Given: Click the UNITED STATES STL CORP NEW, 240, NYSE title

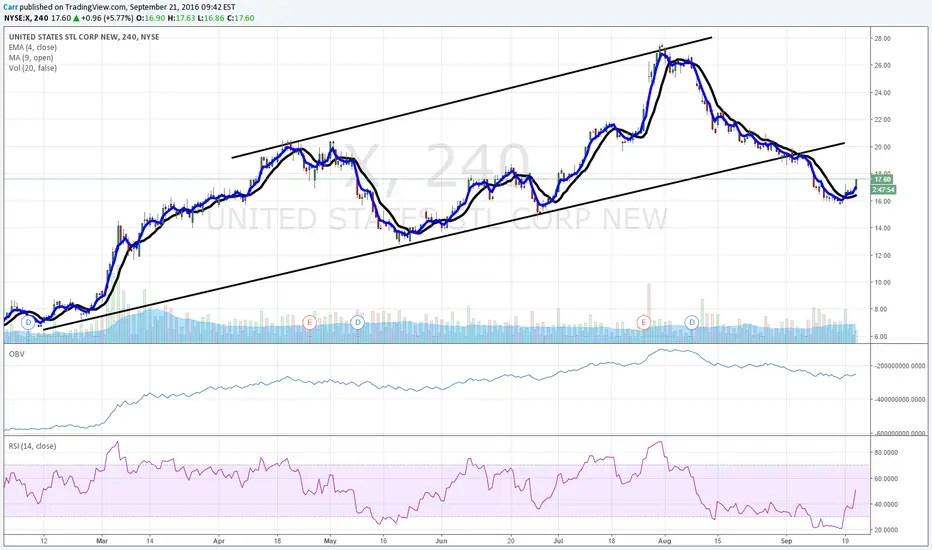Looking at the screenshot, I should click(x=84, y=37).
